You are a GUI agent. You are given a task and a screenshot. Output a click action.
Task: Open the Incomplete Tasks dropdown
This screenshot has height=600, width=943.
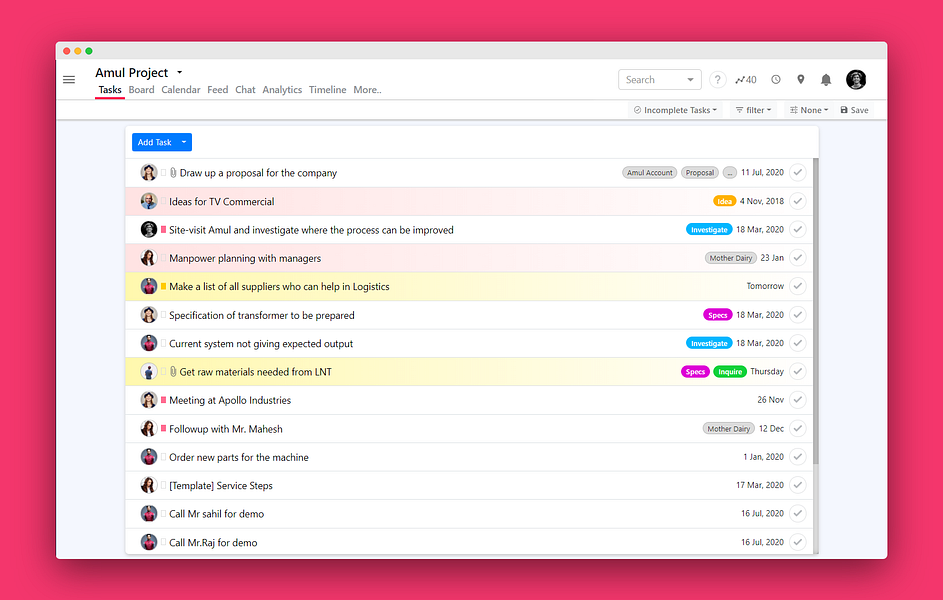(x=675, y=110)
